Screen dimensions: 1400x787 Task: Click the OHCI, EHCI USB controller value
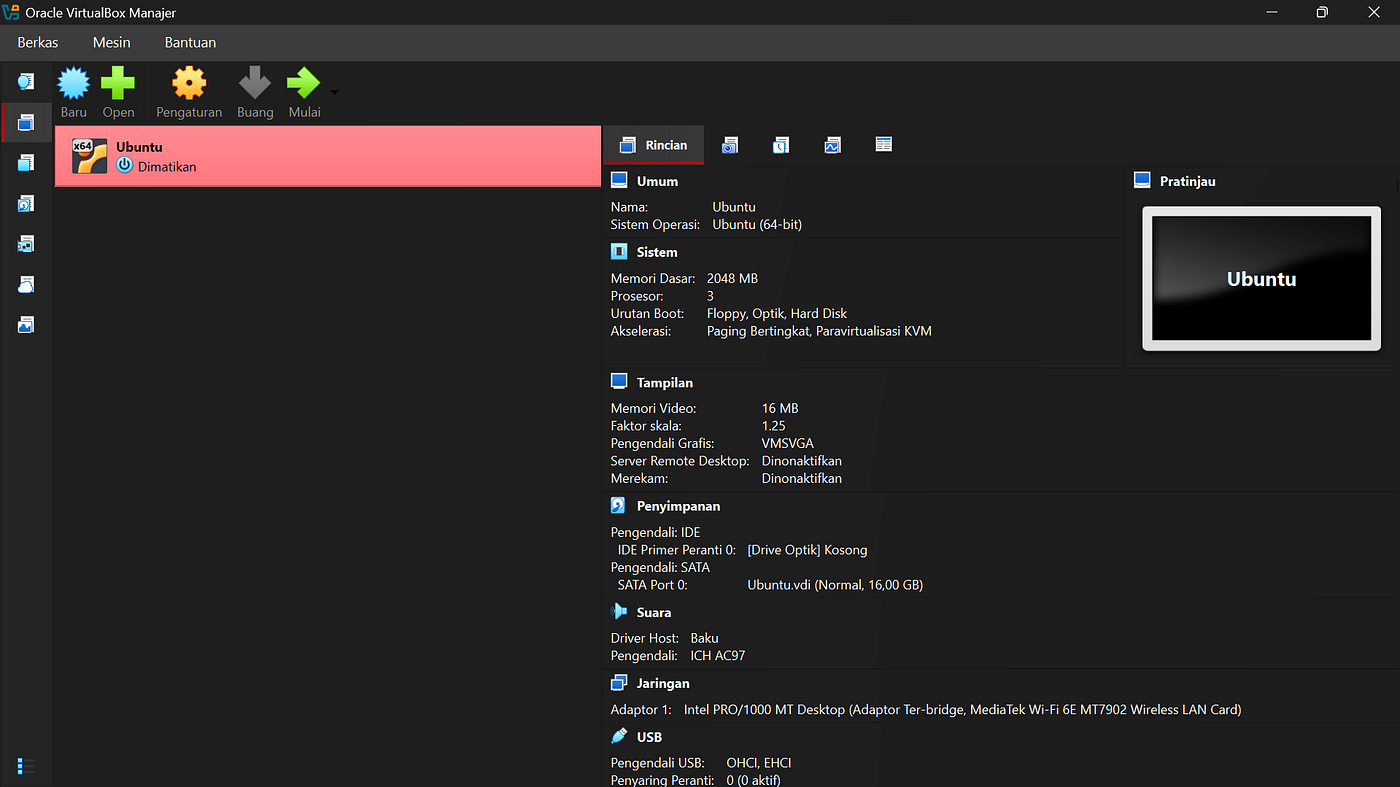tap(759, 763)
